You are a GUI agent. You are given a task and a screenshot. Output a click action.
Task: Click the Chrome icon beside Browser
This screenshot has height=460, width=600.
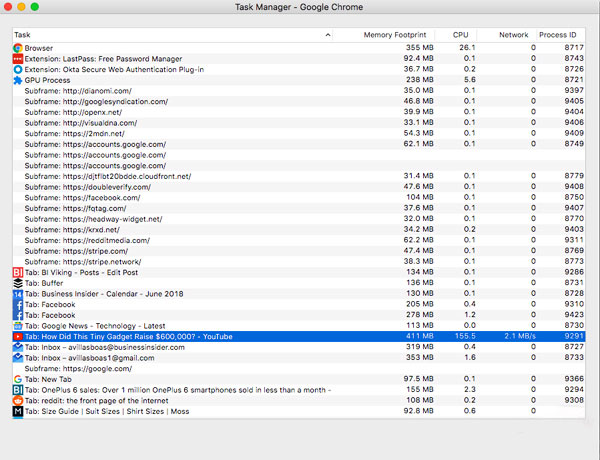click(18, 48)
